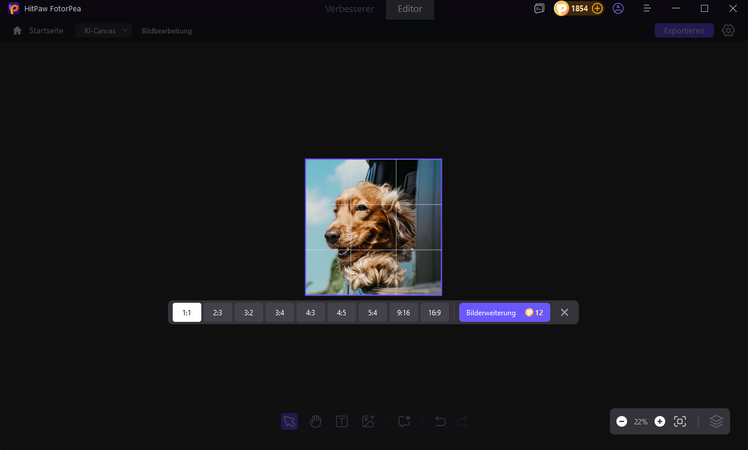
Task: Click the dog image on canvas
Action: pos(374,227)
